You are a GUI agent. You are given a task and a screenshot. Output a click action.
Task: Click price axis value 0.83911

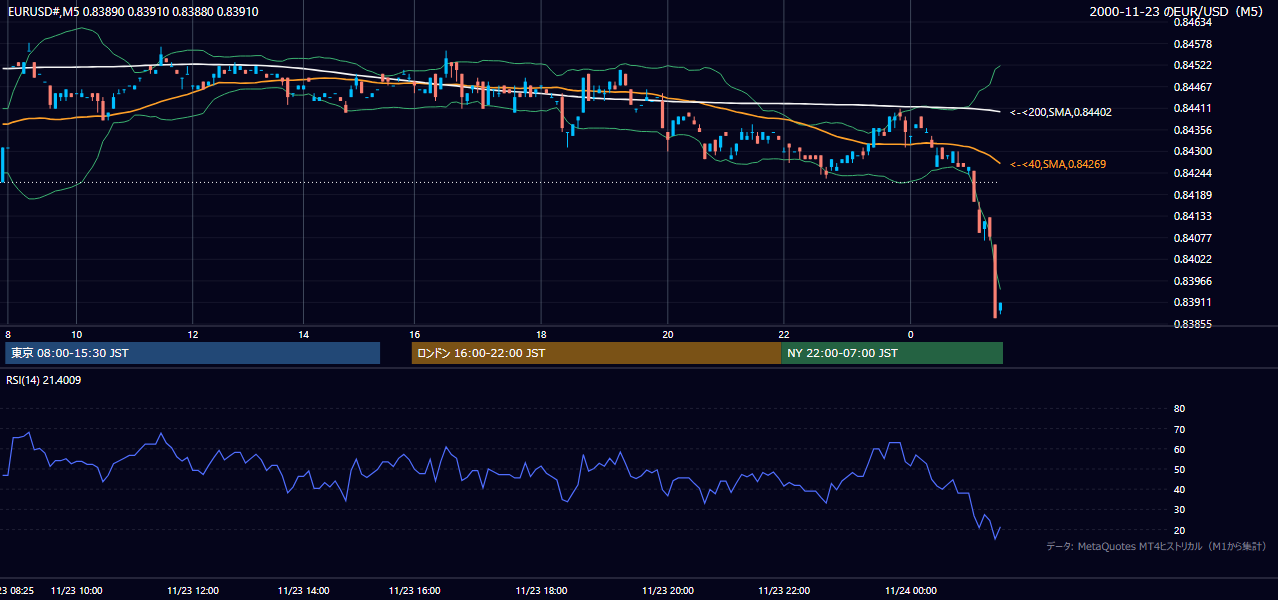pos(1192,302)
